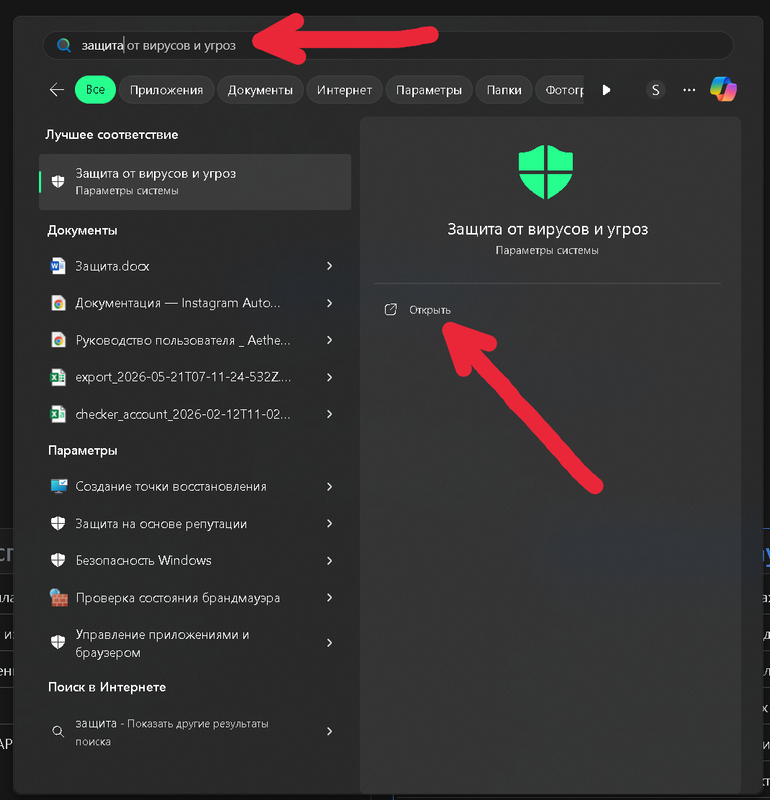Show more filter tabs with play arrow
The width and height of the screenshot is (770, 800).
[x=606, y=90]
